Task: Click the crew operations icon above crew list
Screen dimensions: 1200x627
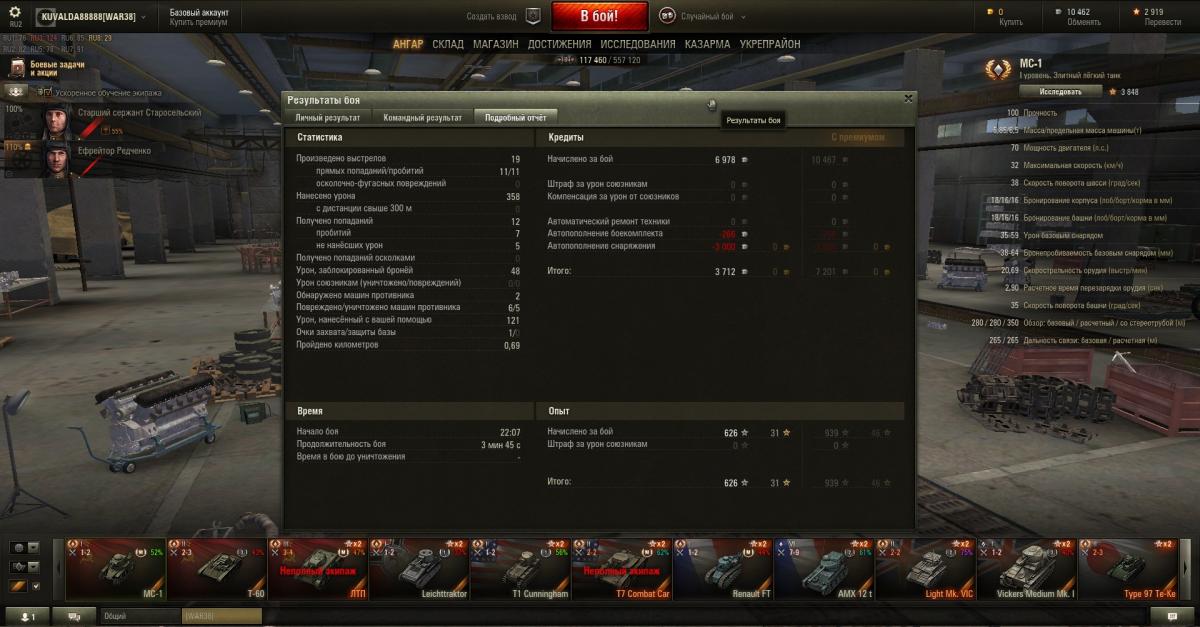Action: click(x=15, y=91)
